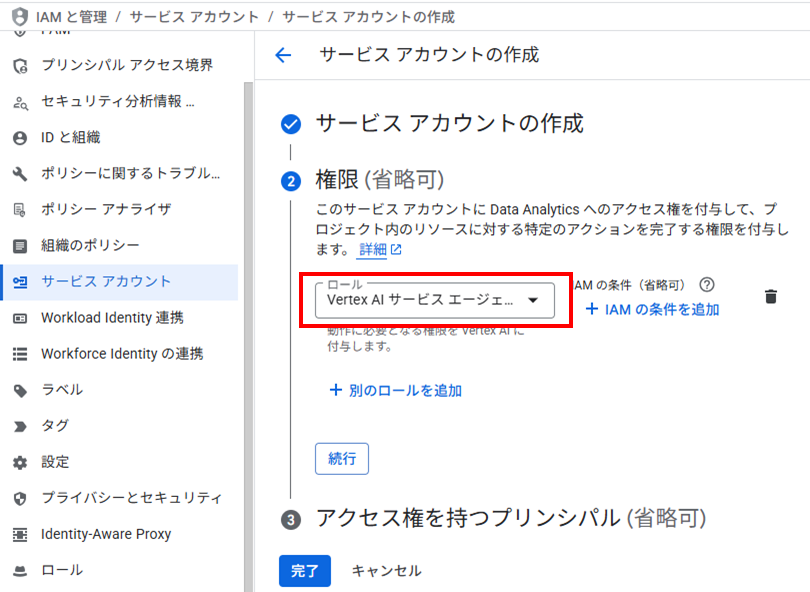810x592 pixels.
Task: Click the IAM shield logo in header
Action: click(19, 17)
